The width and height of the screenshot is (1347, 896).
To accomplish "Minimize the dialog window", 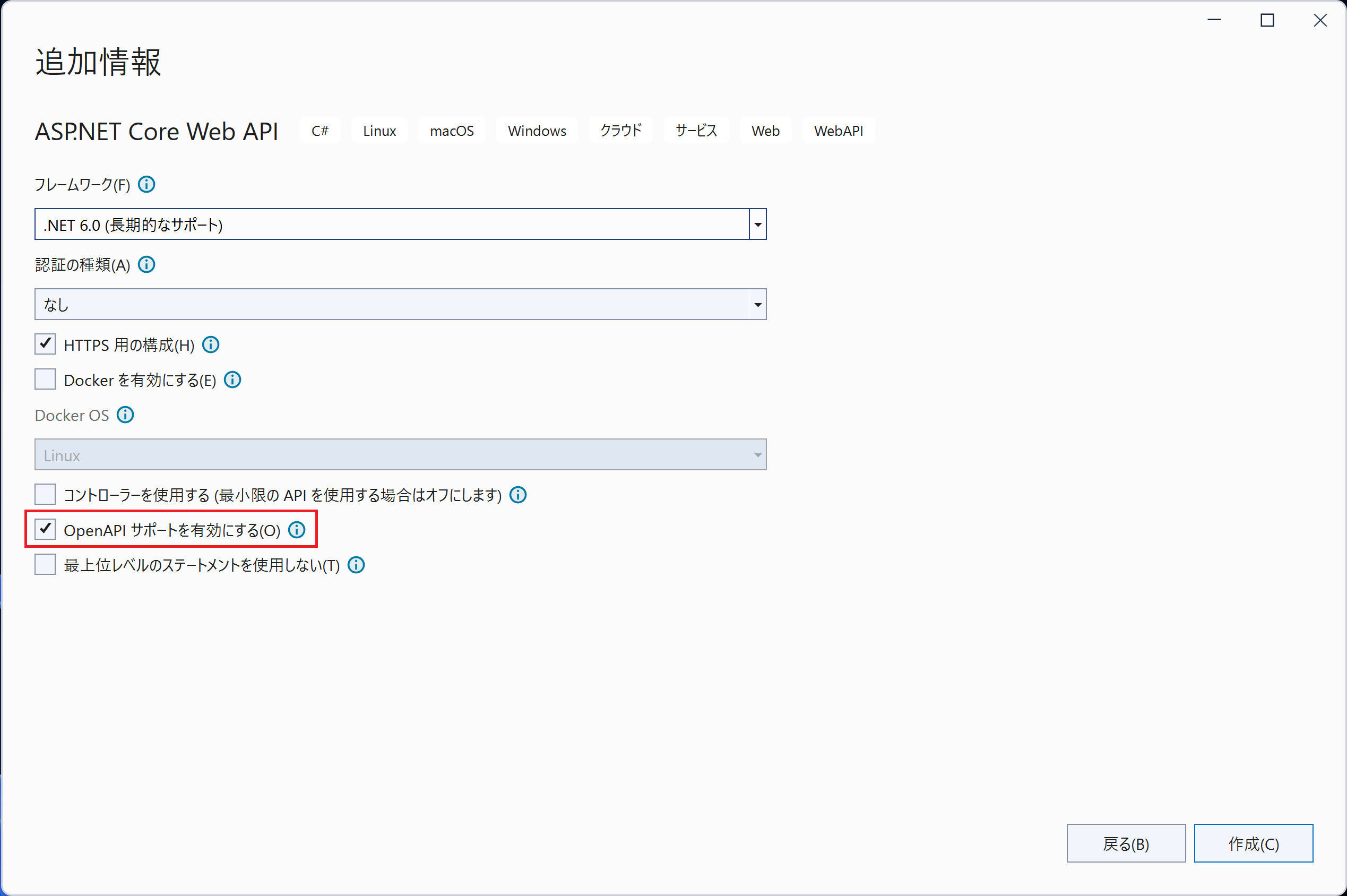I will pos(1214,21).
